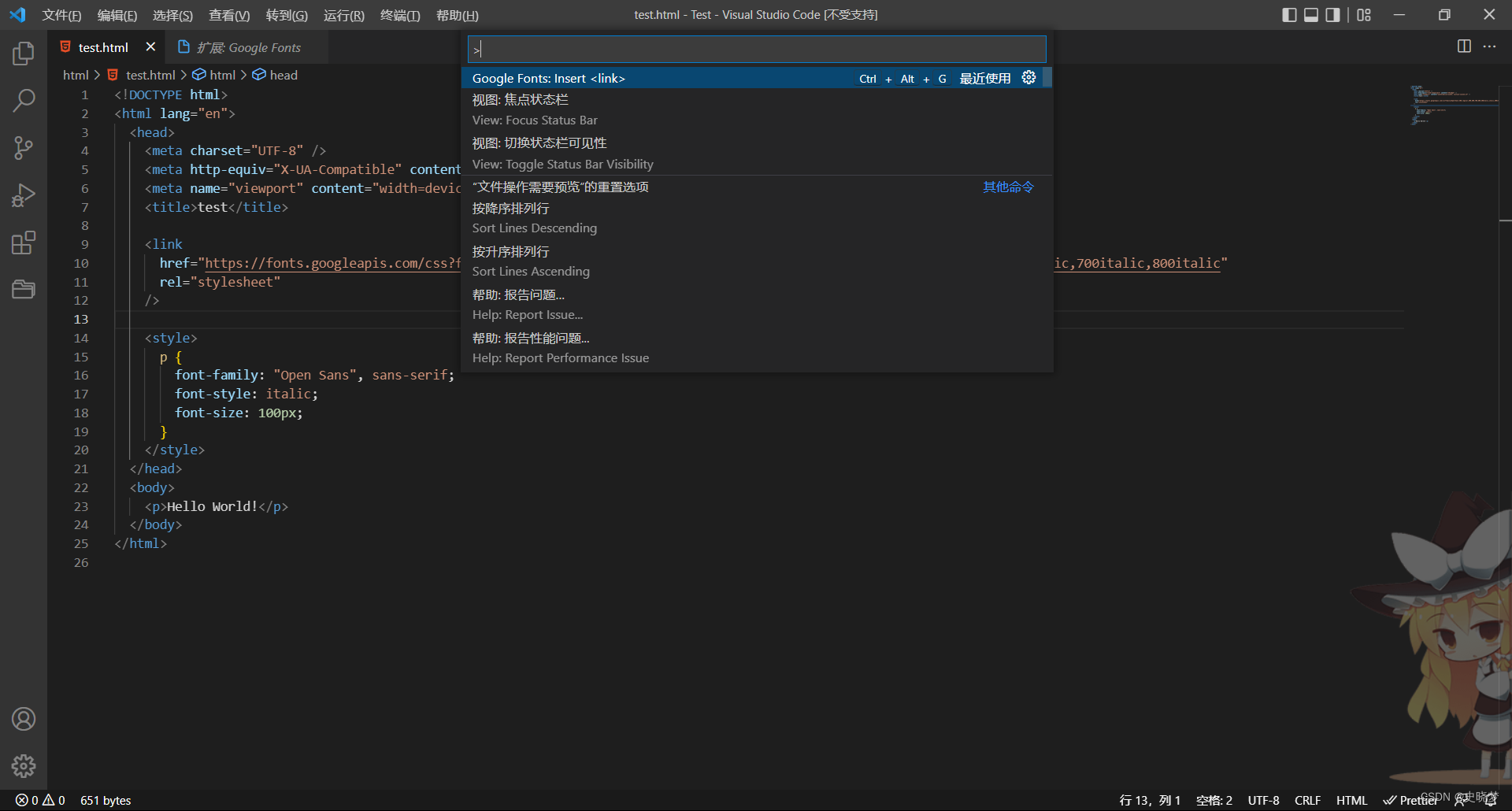
Task: Select the Run and Debug icon
Action: point(23,195)
